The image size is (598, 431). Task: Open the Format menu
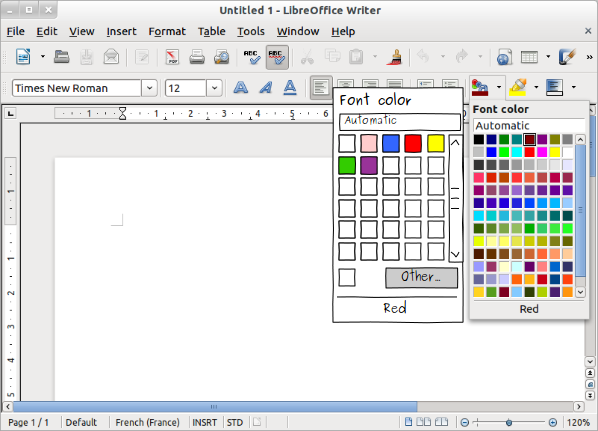pyautogui.click(x=167, y=31)
